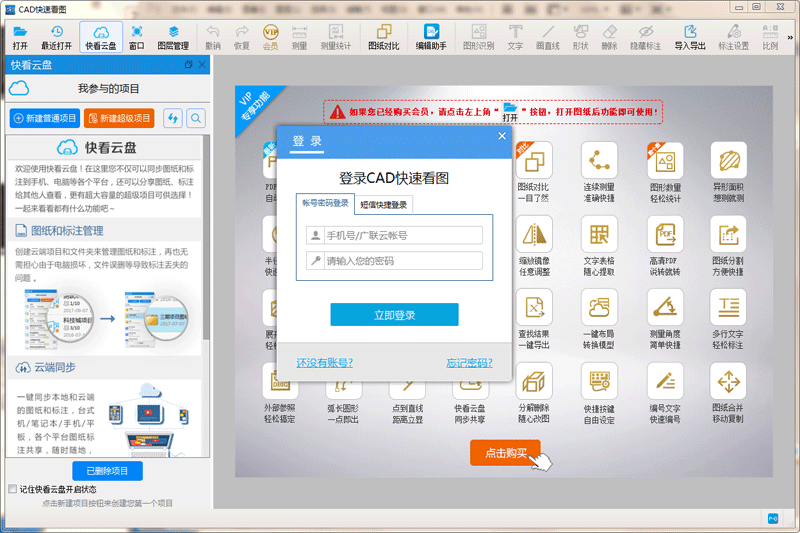Viewport: 800px width, 533px height.
Task: Click the 忘记密码? link
Action: (469, 363)
